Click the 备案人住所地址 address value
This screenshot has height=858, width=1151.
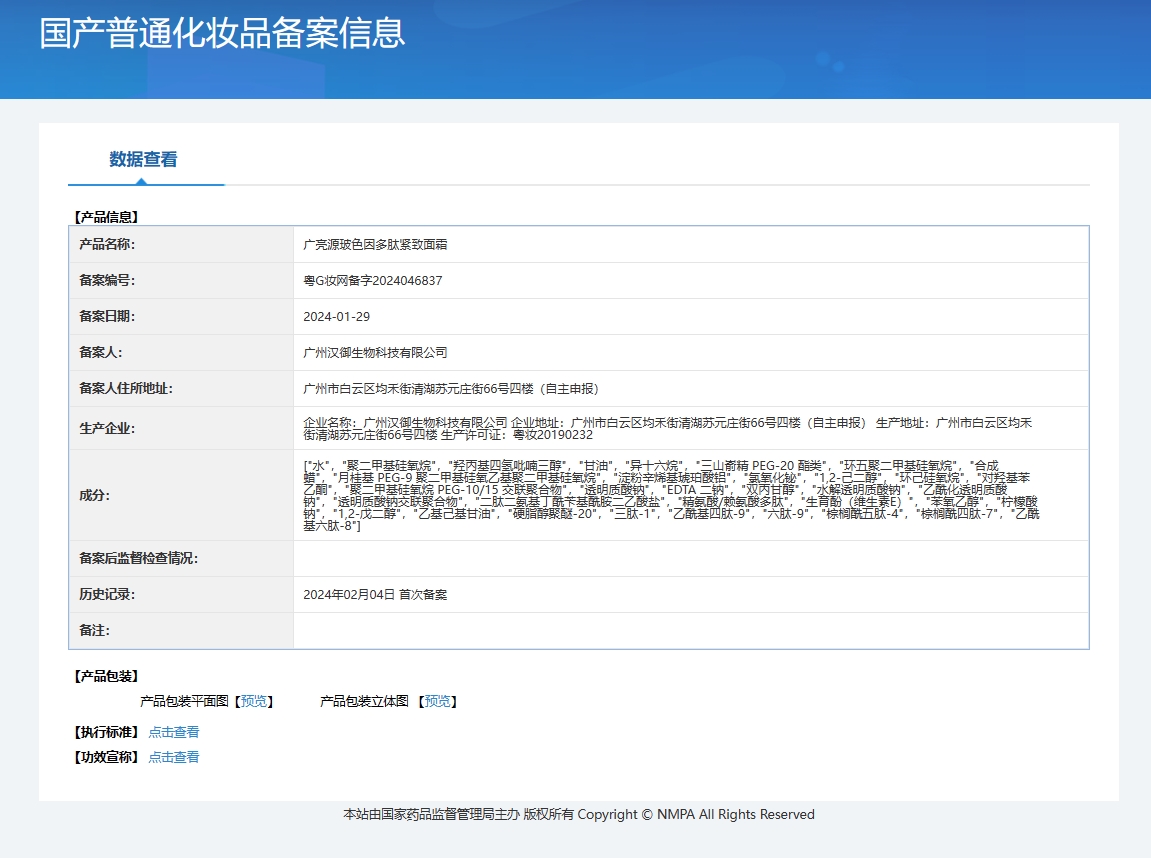coord(451,389)
